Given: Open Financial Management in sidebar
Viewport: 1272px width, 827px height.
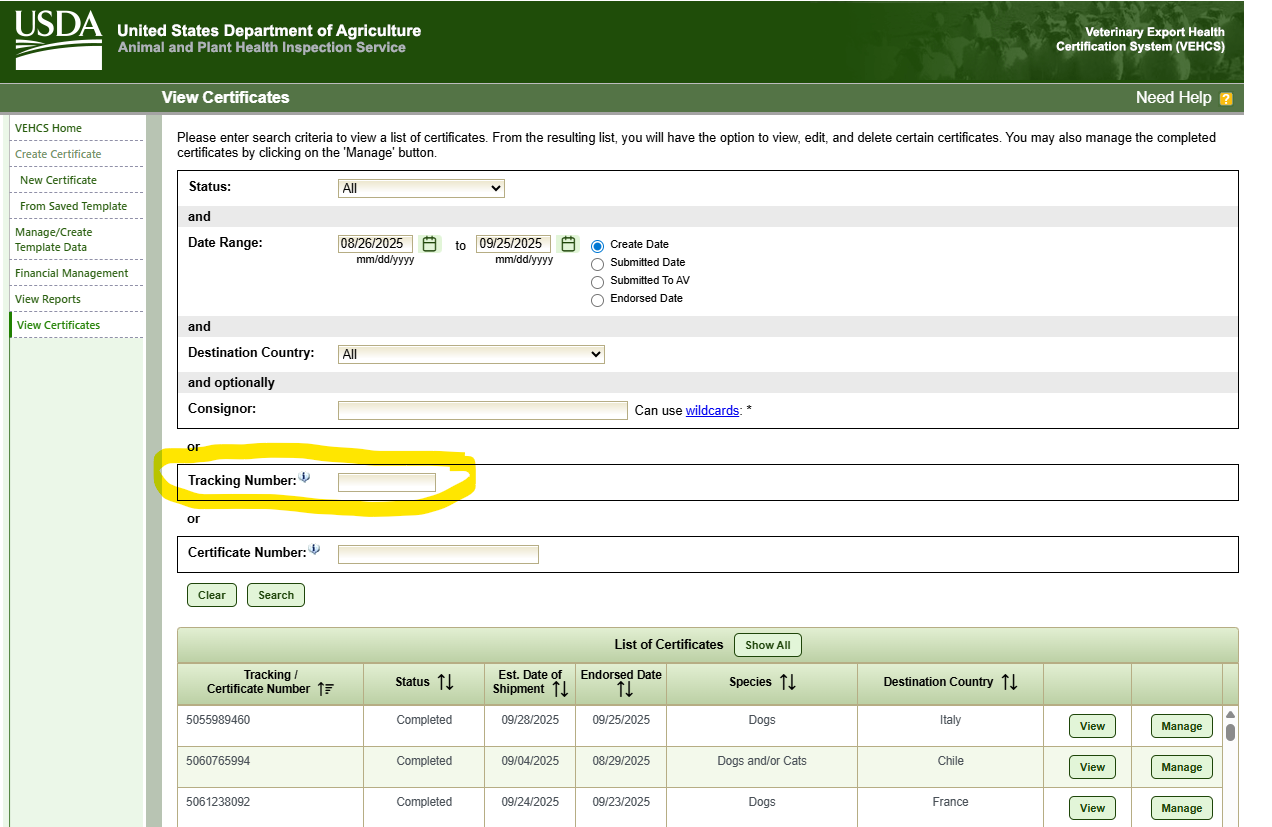Looking at the screenshot, I should (72, 273).
